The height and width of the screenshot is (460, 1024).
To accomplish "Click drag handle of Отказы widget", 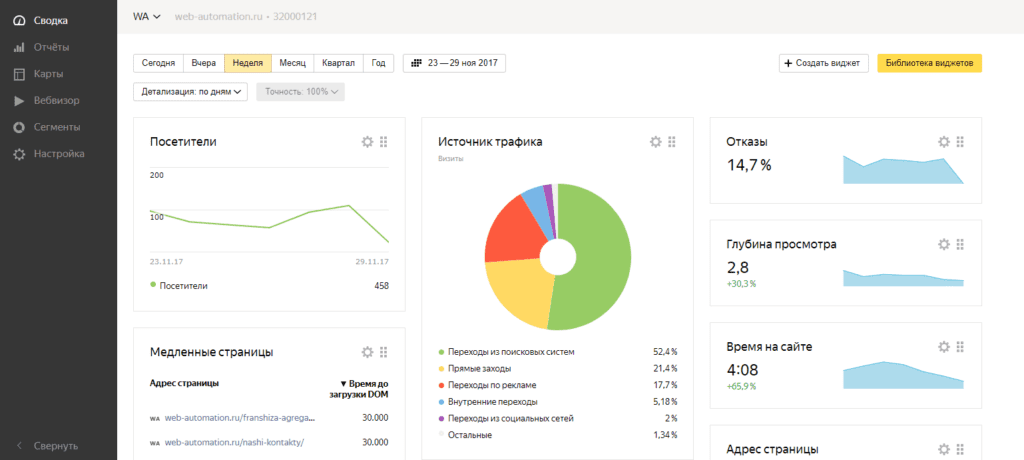I will [960, 141].
